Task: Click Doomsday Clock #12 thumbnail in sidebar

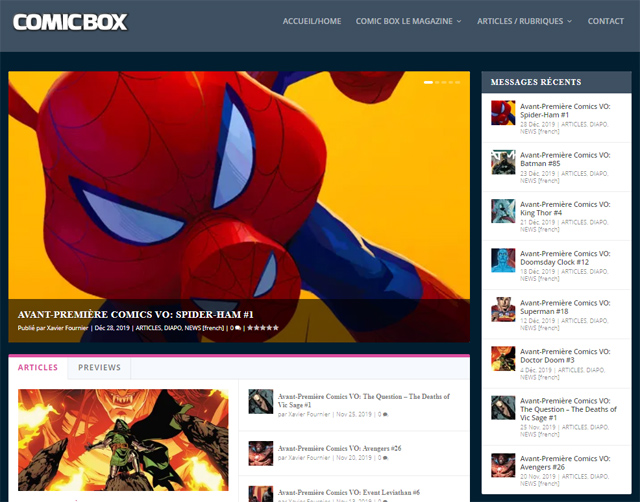Action: pyautogui.click(x=503, y=260)
